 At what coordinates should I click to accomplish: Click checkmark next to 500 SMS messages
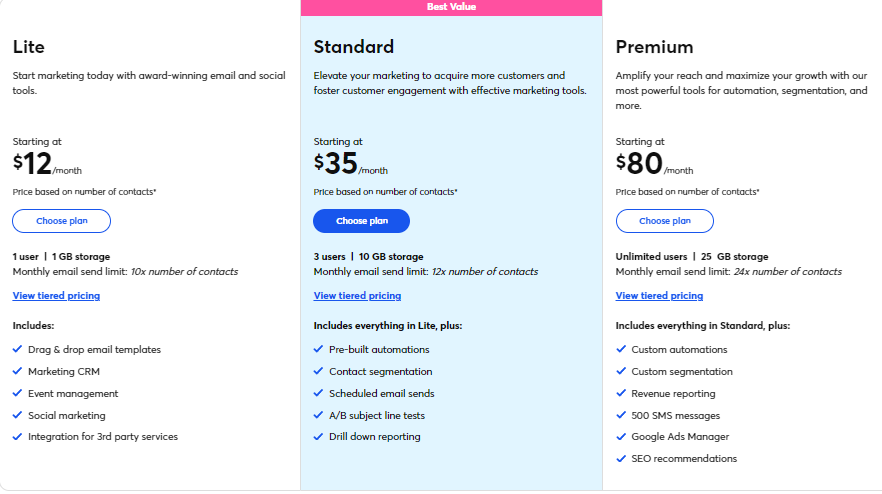tap(621, 415)
